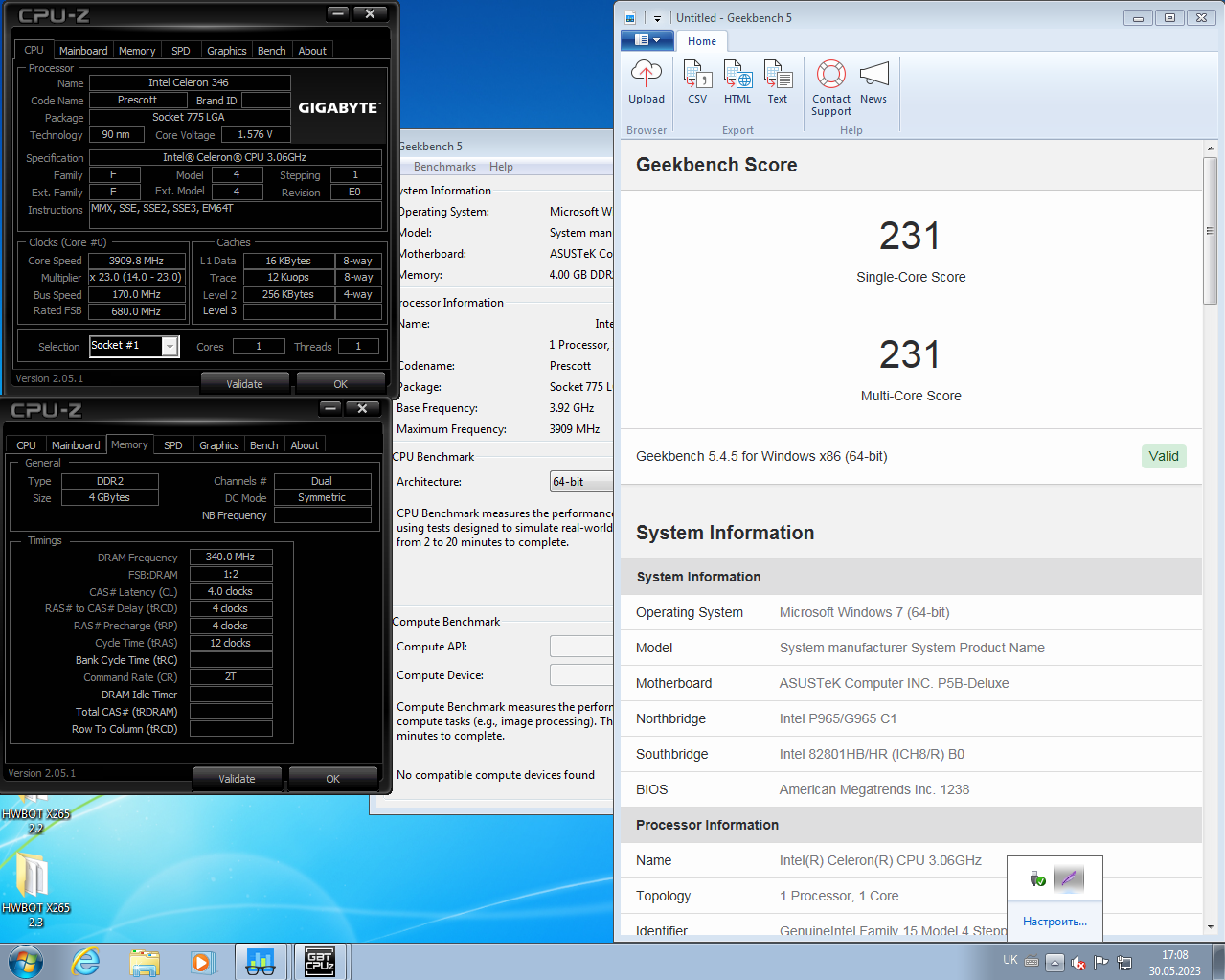1225x980 pixels.
Task: Click the Настроить... link in tray popup
Action: coord(1055,922)
